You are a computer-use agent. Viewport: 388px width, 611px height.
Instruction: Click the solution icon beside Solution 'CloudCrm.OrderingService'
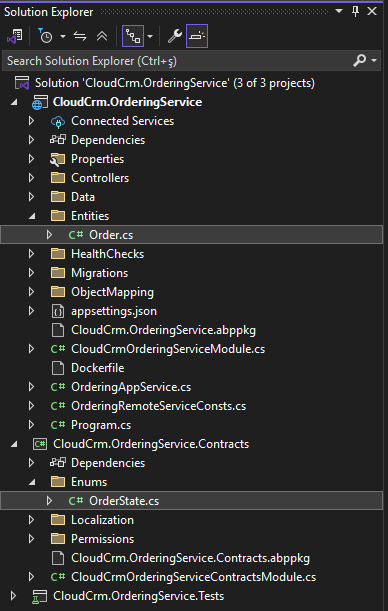click(x=22, y=83)
